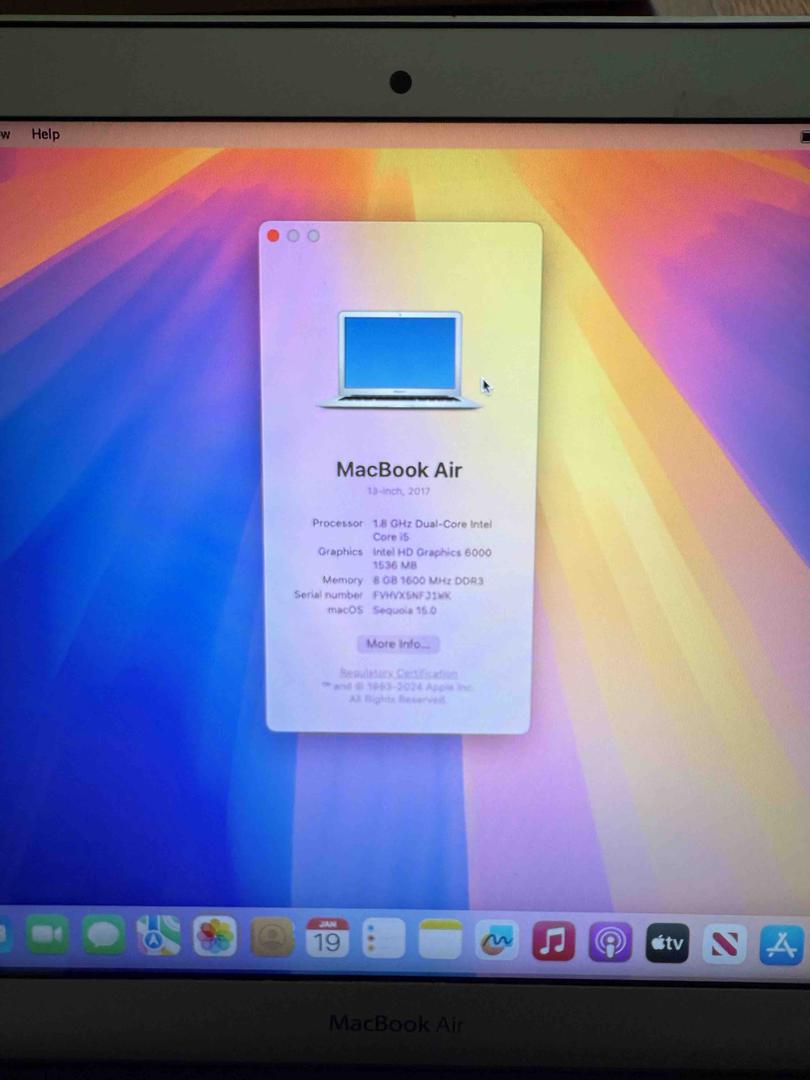Click memory value "8 GB 1600 MHz DDR3"
810x1080 pixels.
point(428,581)
